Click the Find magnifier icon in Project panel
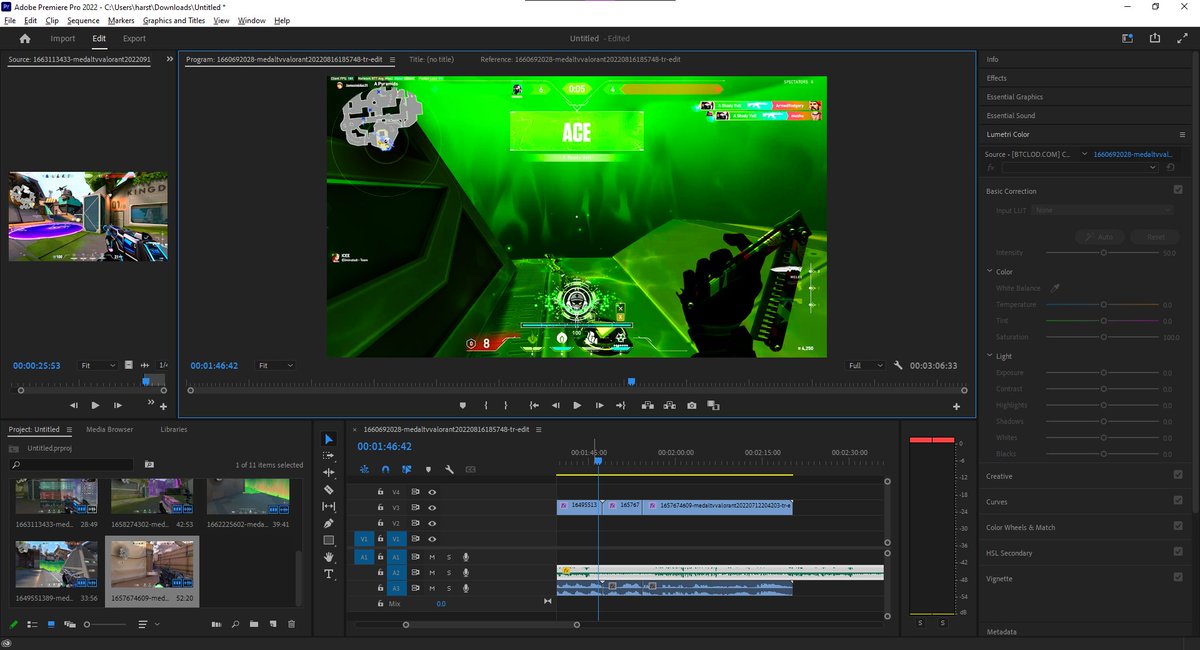 click(235, 624)
